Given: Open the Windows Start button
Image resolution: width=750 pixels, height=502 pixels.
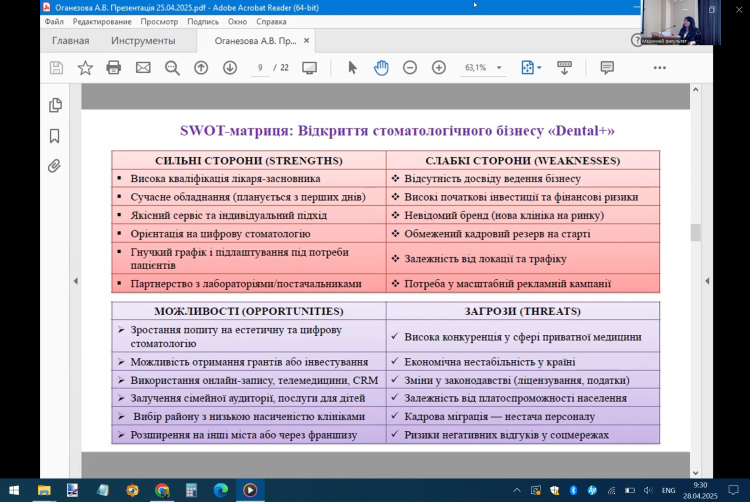Looking at the screenshot, I should [14, 491].
